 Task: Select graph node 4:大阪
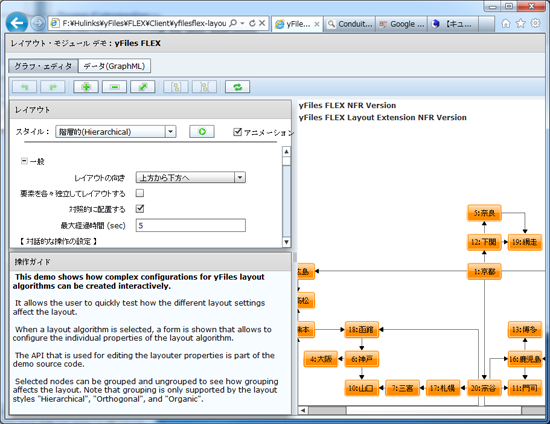[x=321, y=359]
